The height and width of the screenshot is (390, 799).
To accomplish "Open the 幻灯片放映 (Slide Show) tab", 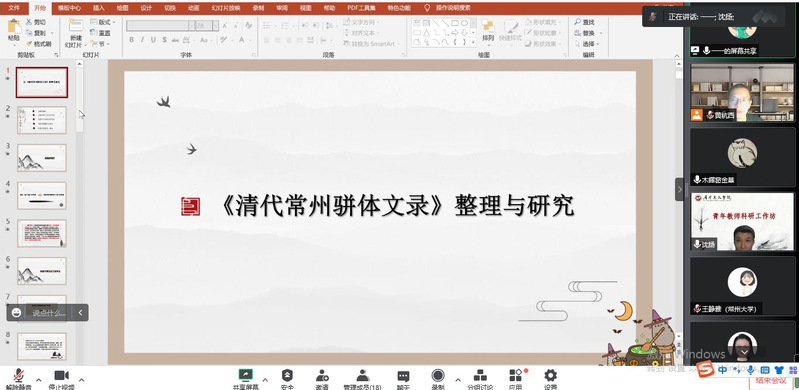I will pos(226,8).
